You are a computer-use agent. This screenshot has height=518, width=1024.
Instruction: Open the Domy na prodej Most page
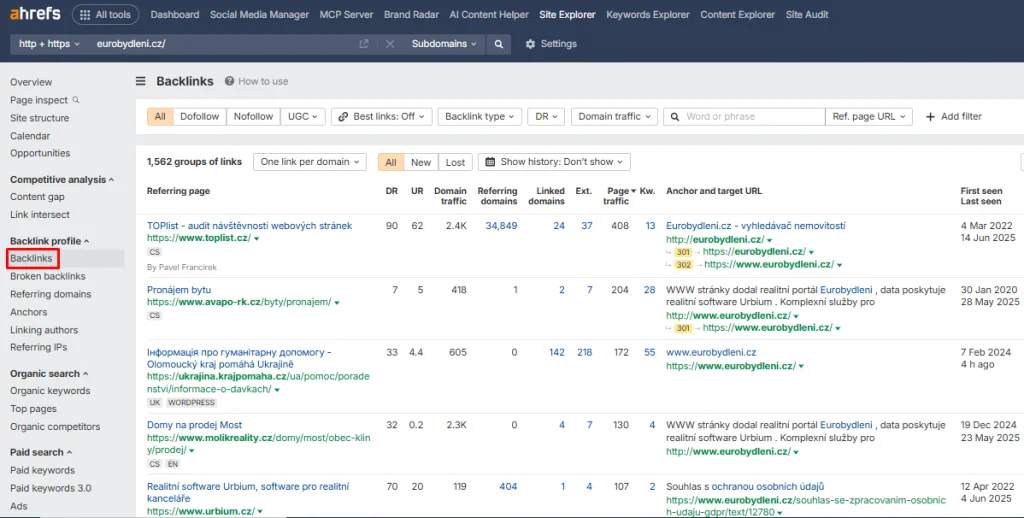pyautogui.click(x=195, y=425)
